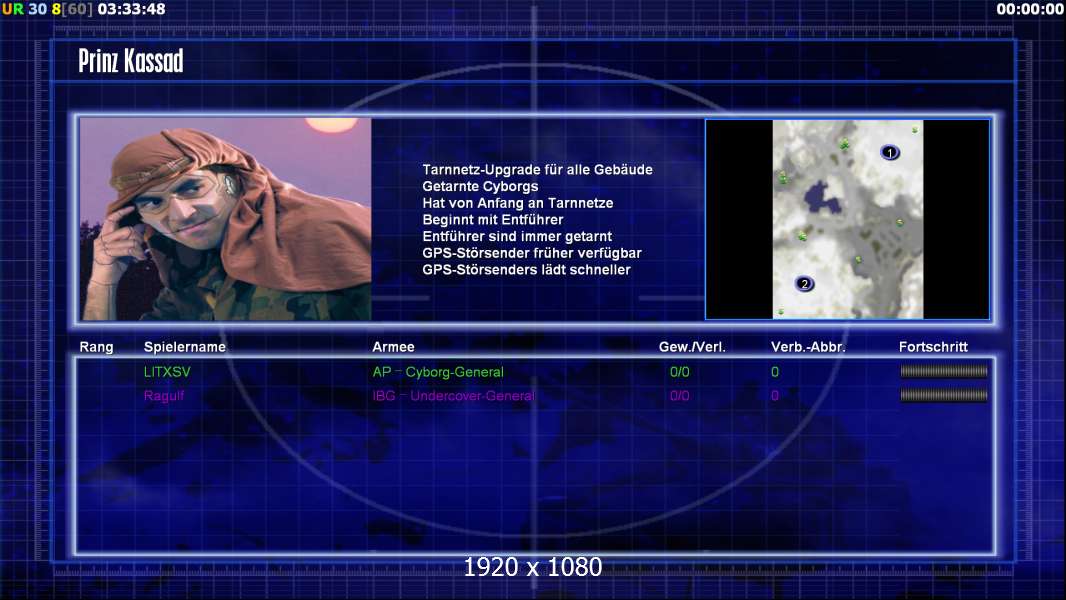1066x600 pixels.
Task: Click 'Getarnte Cyborgs' ability line
Action: [480, 186]
